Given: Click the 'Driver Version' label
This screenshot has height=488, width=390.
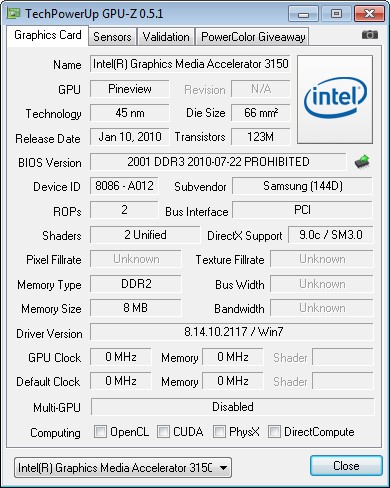Looking at the screenshot, I should coord(49,334).
